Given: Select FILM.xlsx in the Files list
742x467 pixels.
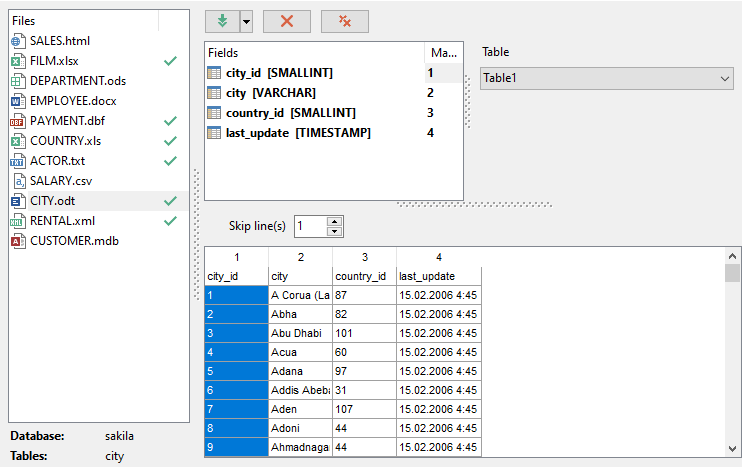Looking at the screenshot, I should tap(55, 61).
